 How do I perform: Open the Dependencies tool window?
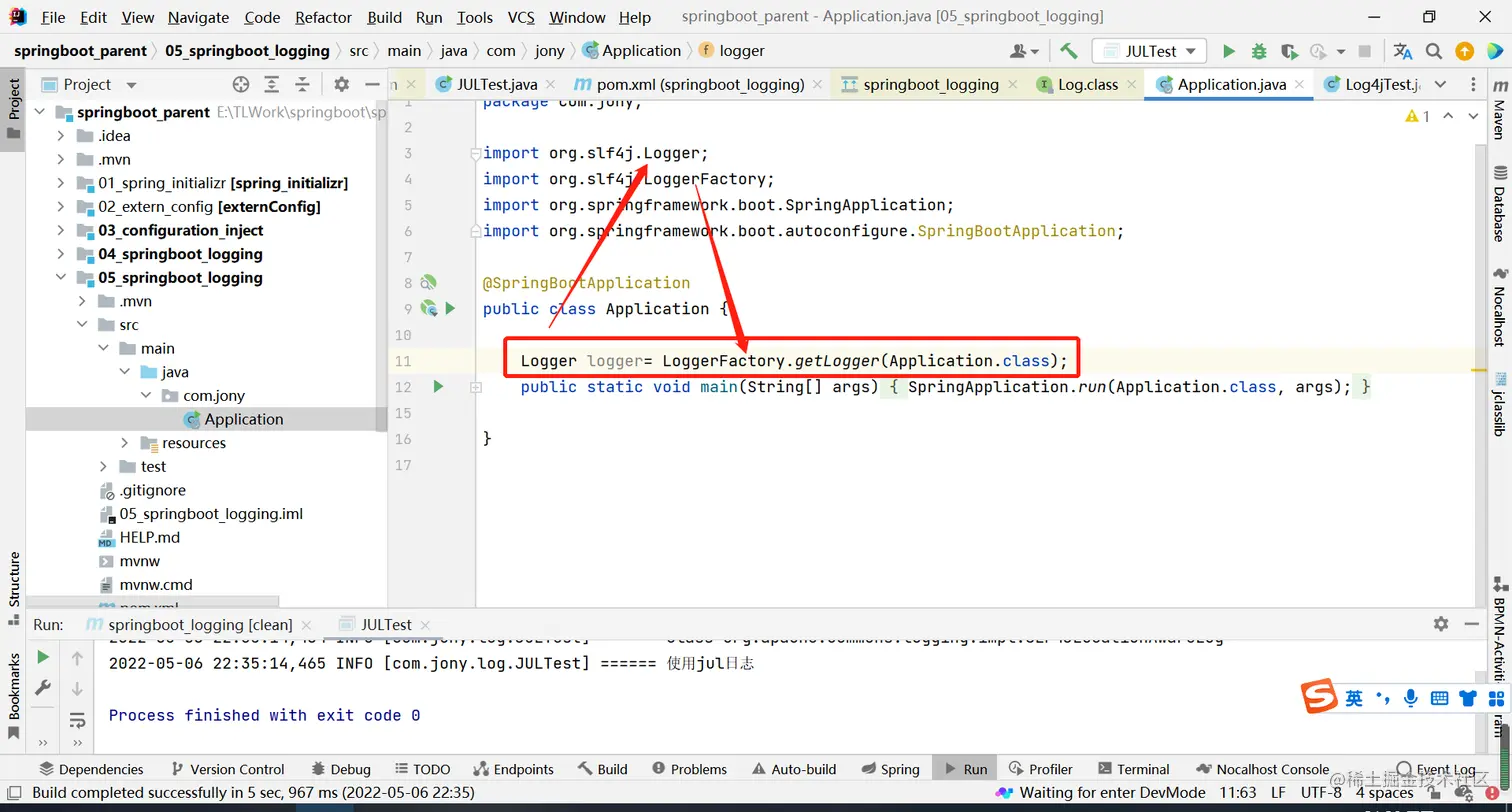pyautogui.click(x=91, y=769)
